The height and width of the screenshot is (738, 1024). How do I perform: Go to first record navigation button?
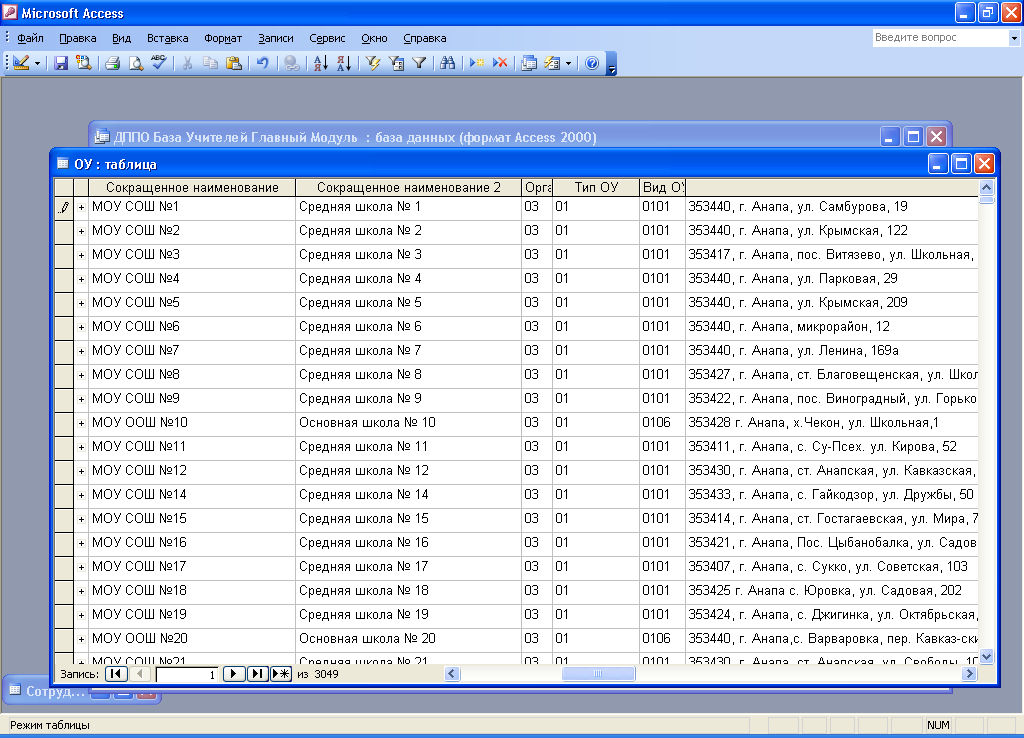click(x=116, y=674)
